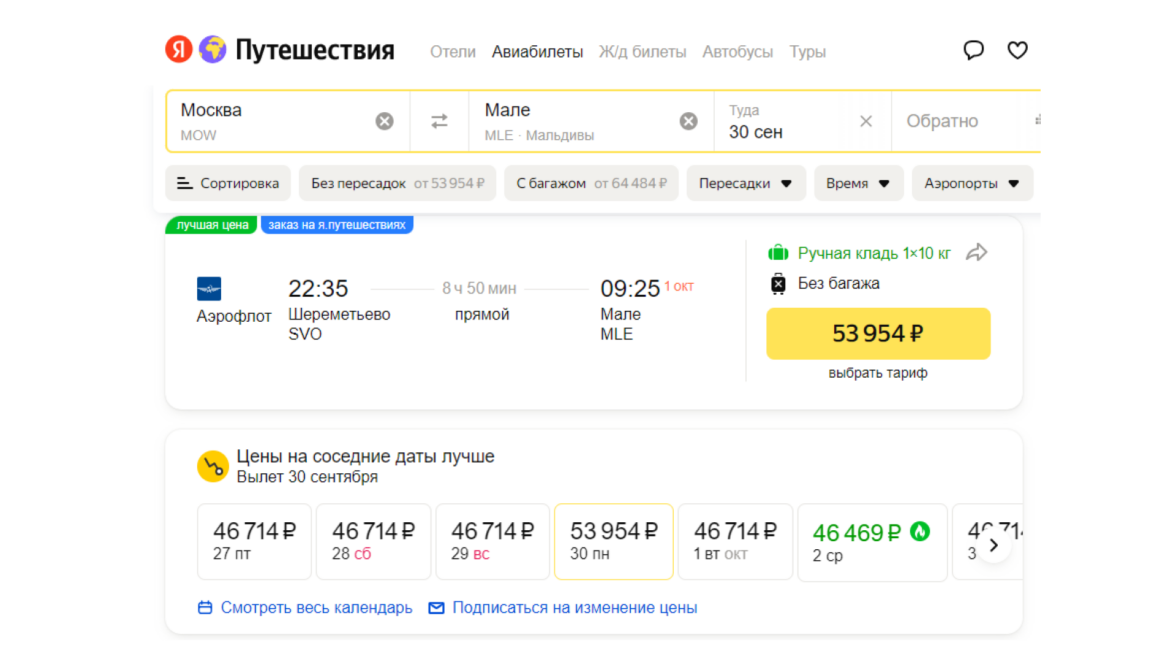The width and height of the screenshot is (1176, 662).
Task: Choose the 46 469 ₽ date on 2 ср
Action: point(871,542)
